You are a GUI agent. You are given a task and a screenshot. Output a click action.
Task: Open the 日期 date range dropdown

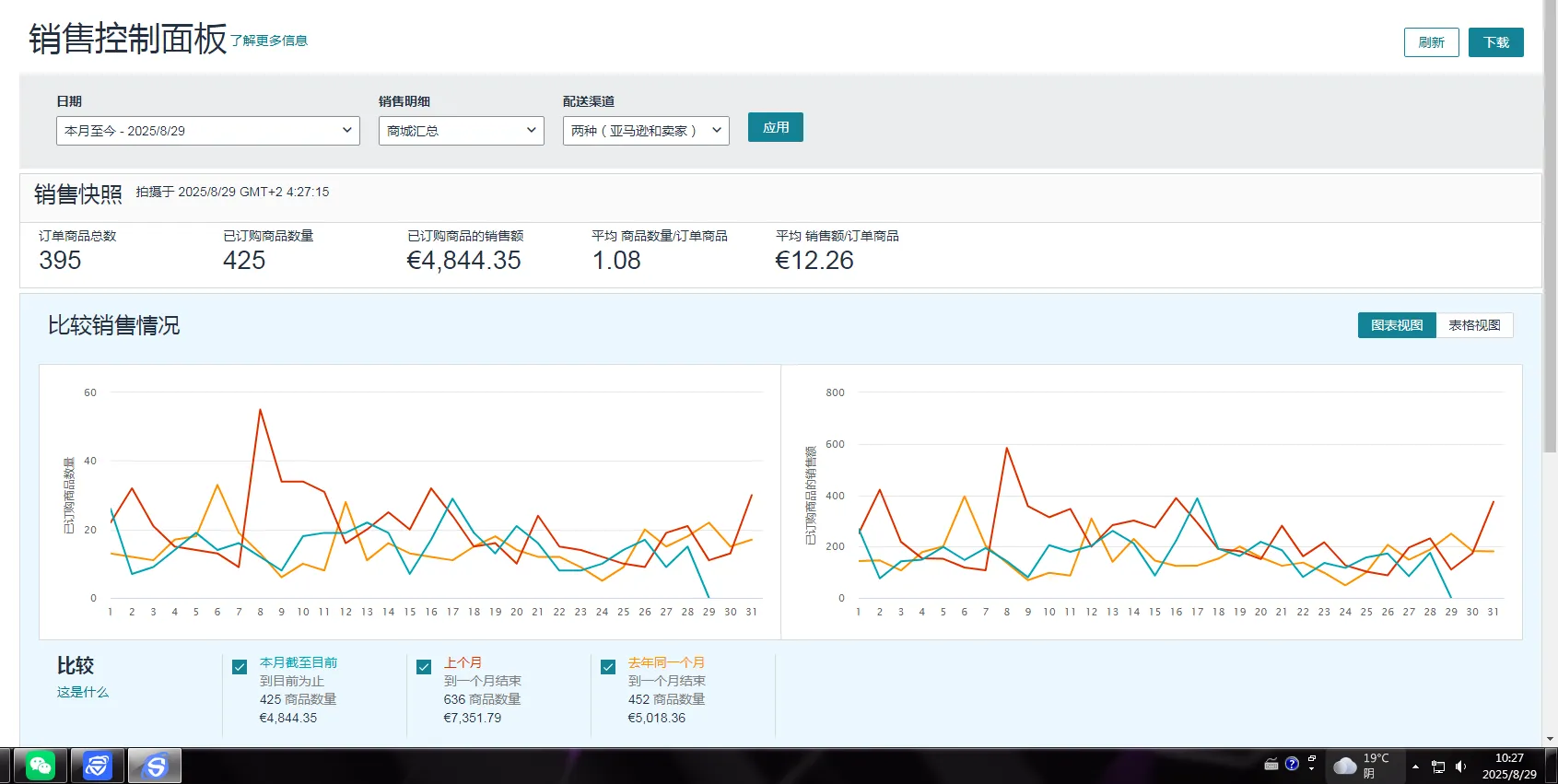click(207, 131)
